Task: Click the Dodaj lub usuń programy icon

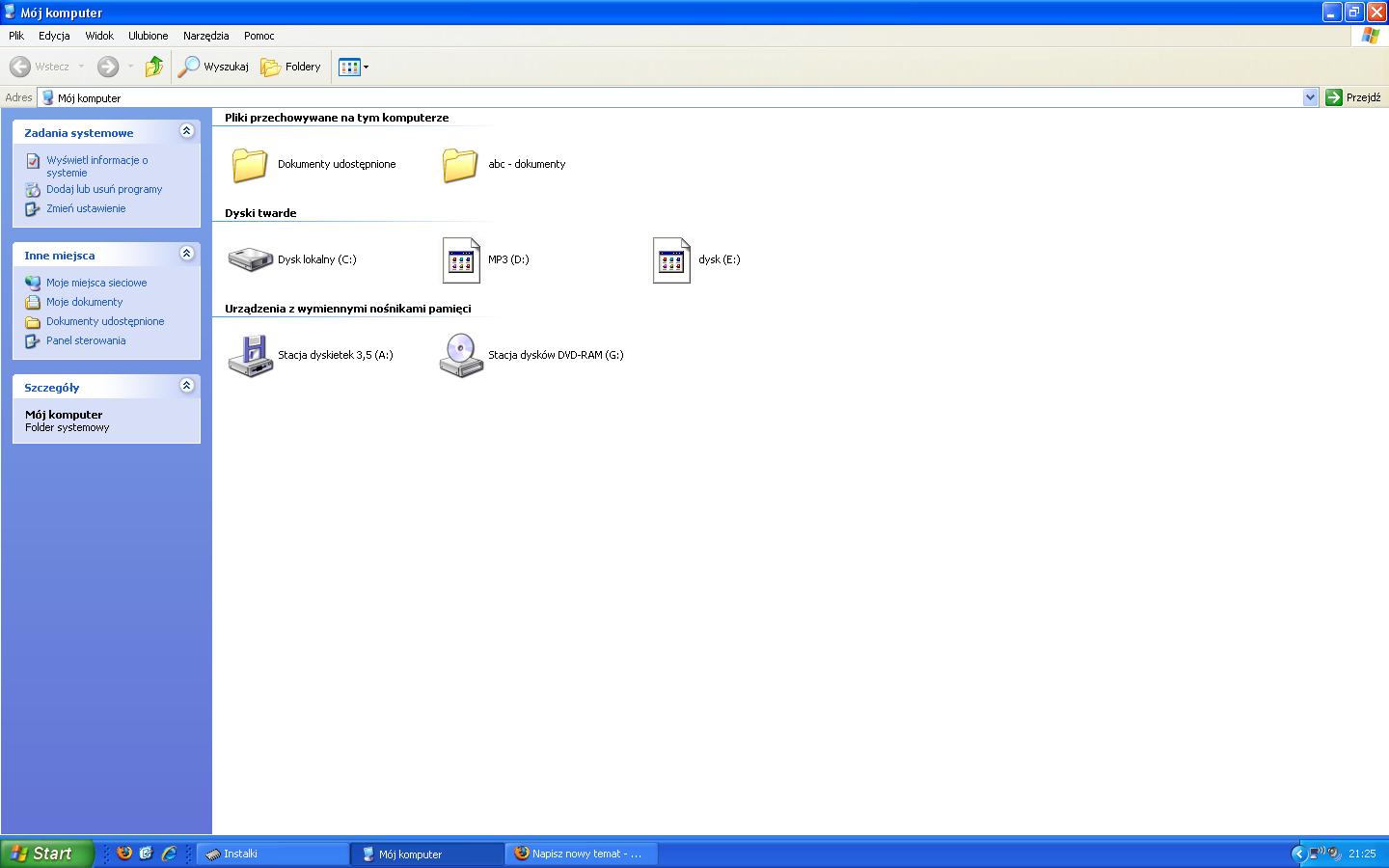Action: [x=33, y=190]
